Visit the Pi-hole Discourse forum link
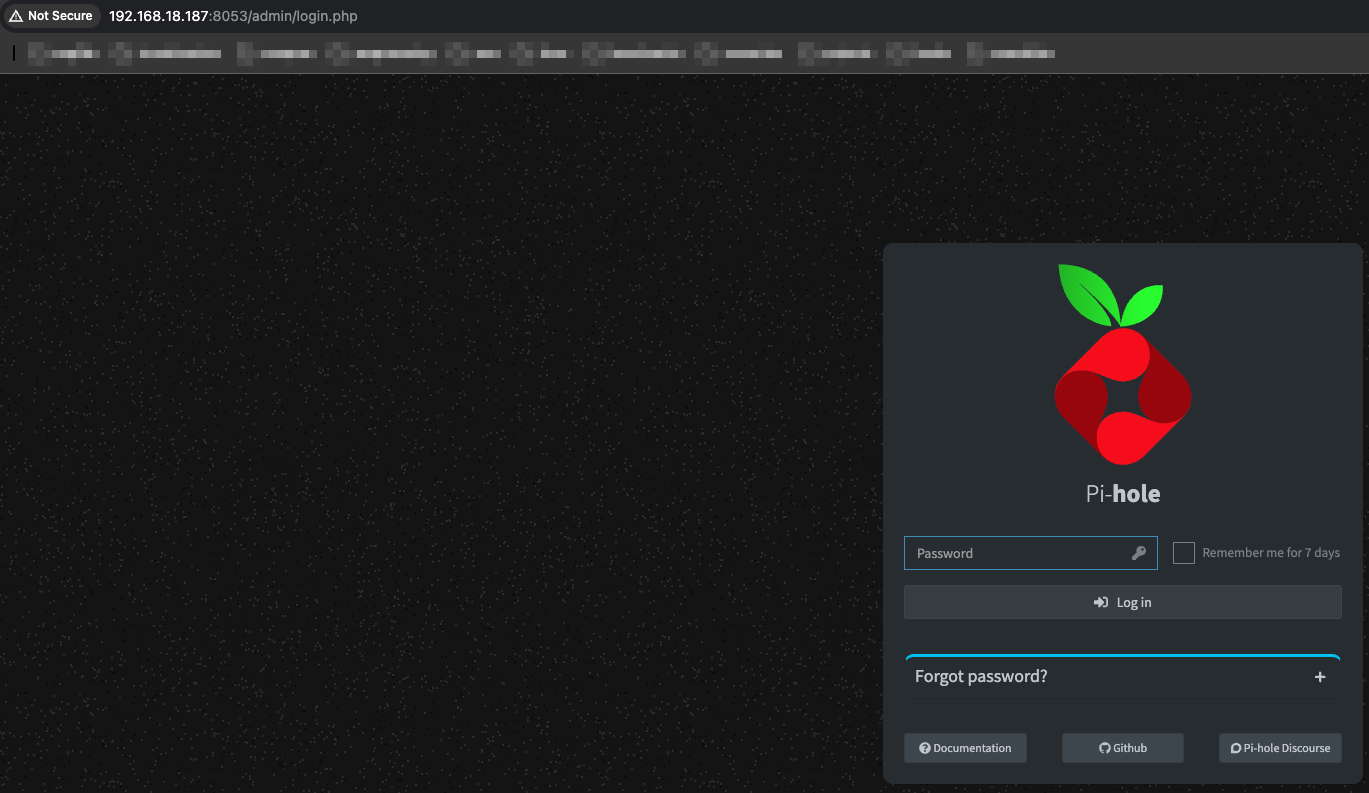The width and height of the screenshot is (1369, 793). click(1280, 748)
